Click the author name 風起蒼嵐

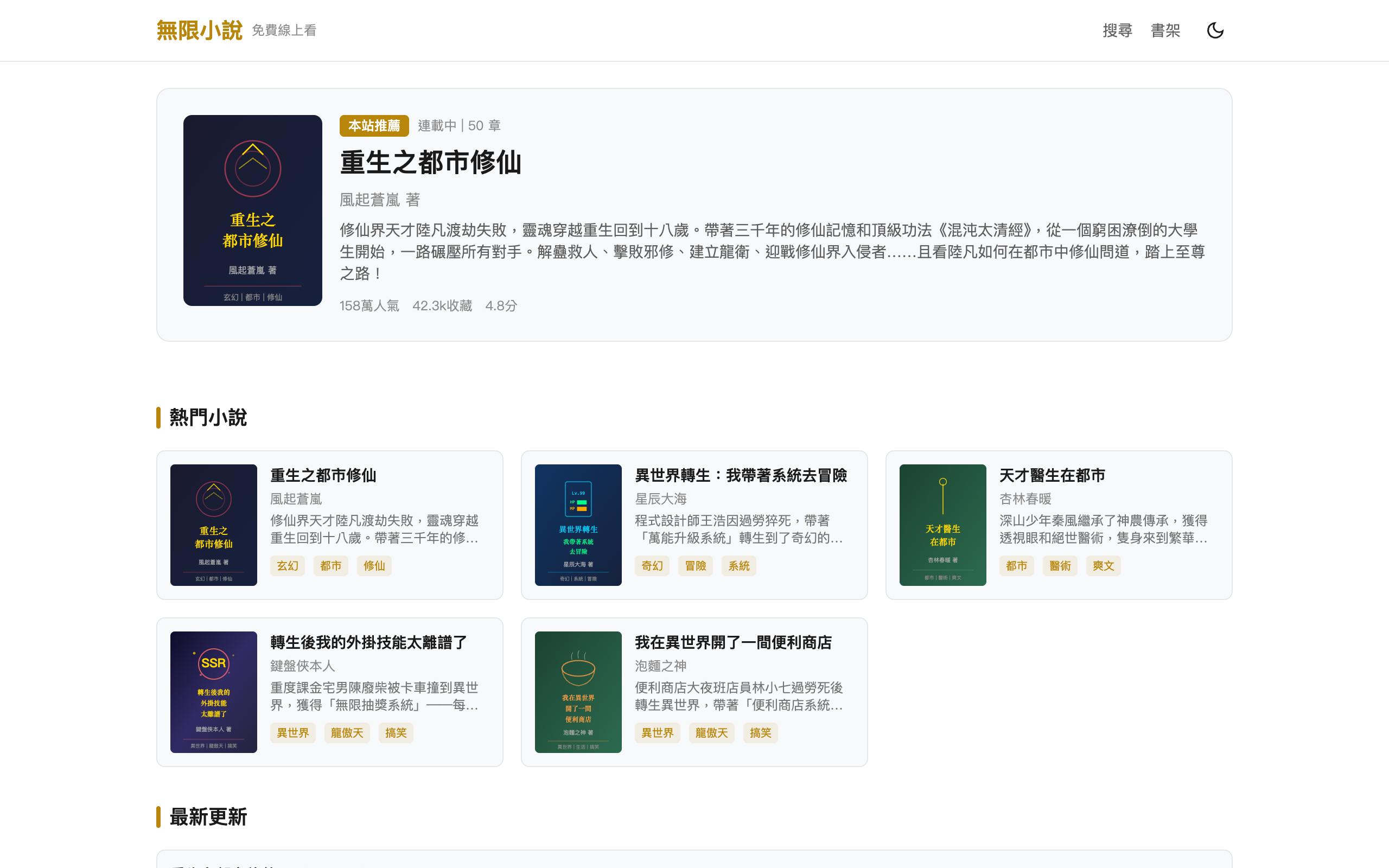coord(369,200)
